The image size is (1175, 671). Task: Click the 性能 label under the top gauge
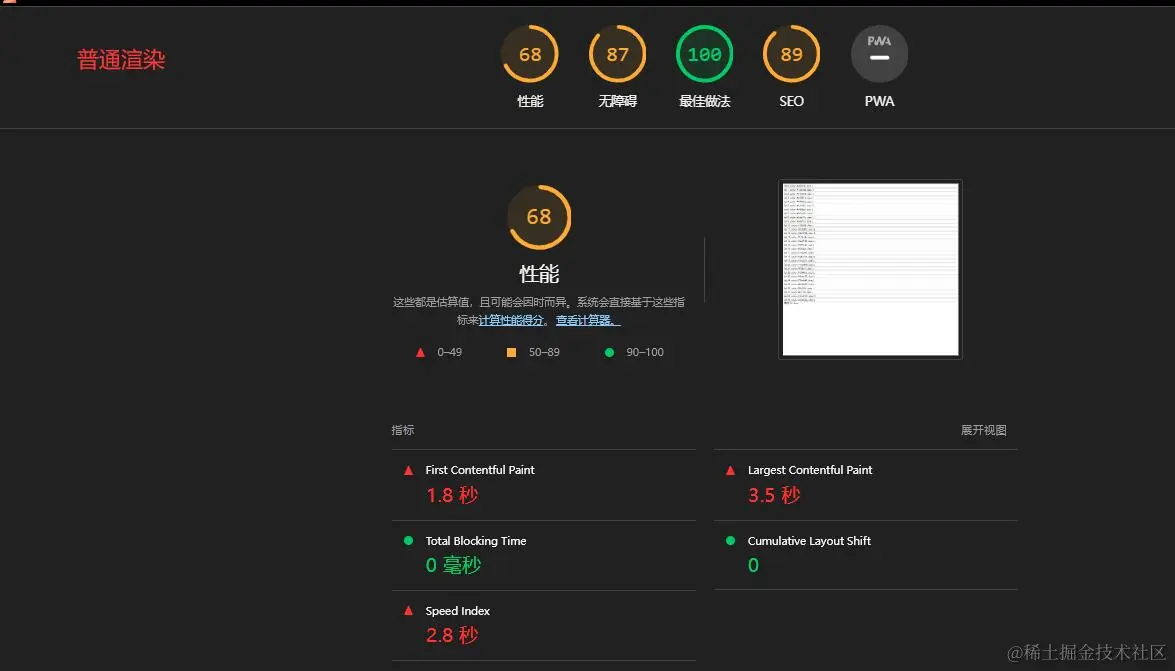[x=530, y=101]
